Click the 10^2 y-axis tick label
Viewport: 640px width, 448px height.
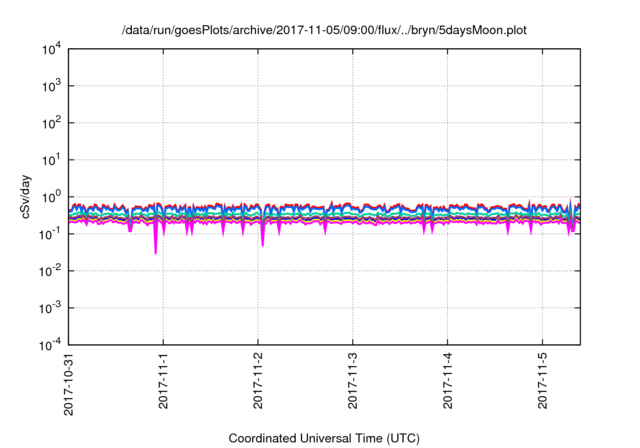tap(51, 123)
